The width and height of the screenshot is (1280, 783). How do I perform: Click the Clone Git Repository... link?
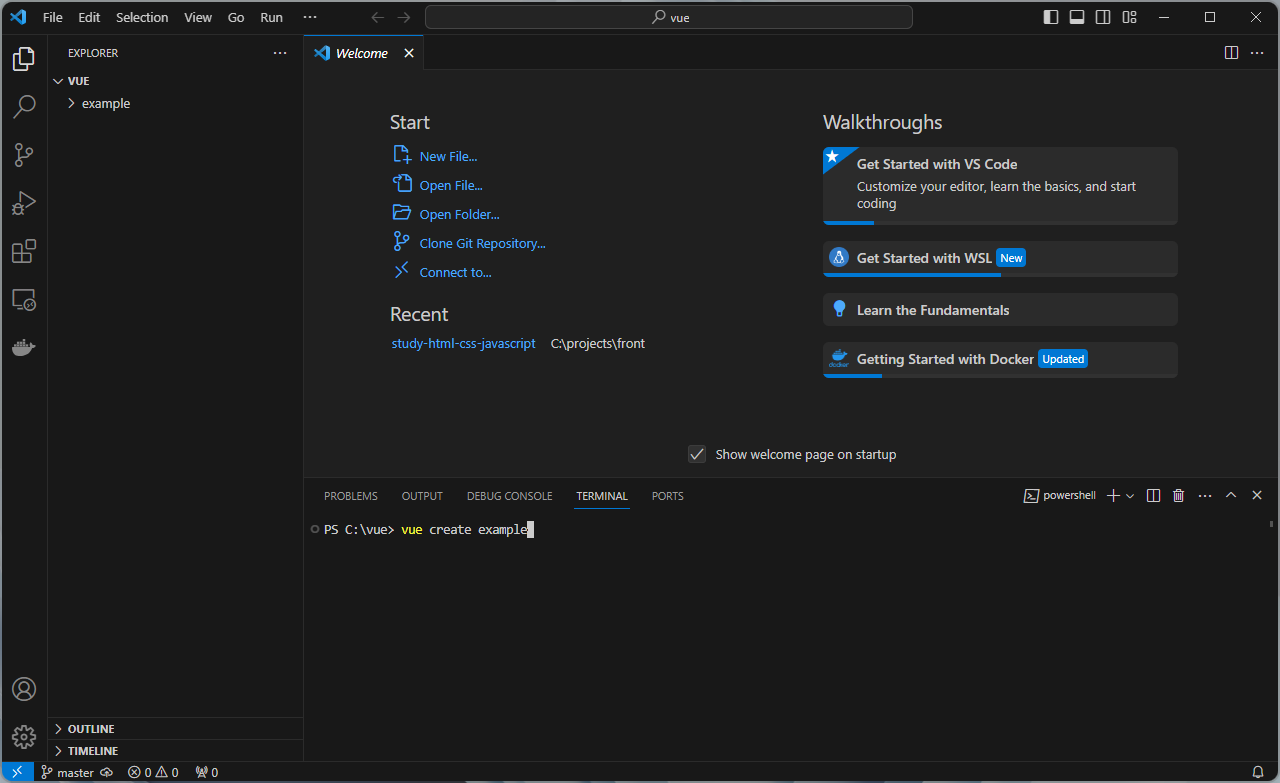[482, 243]
